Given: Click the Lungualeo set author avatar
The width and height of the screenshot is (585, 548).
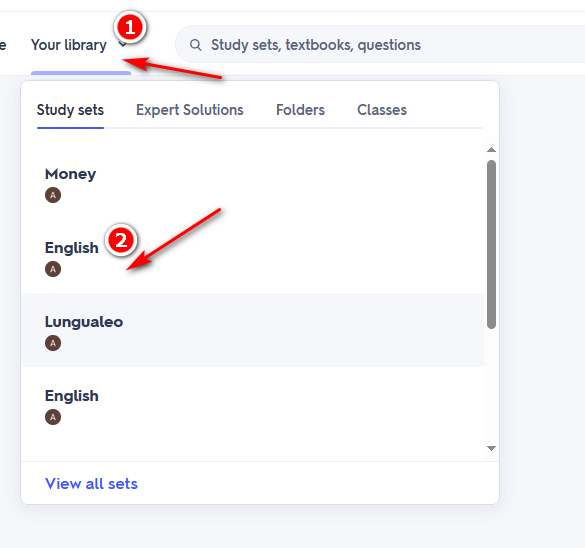Looking at the screenshot, I should click(53, 343).
